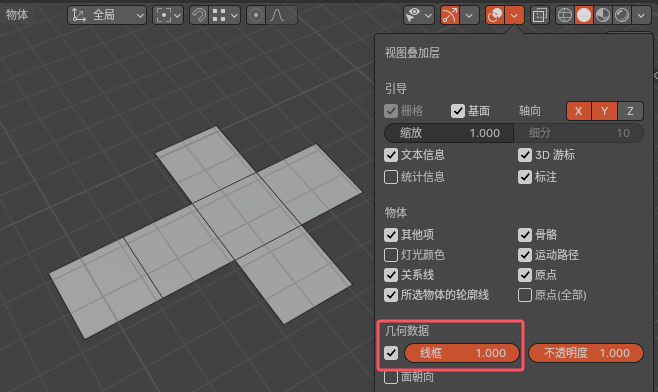Toggle the gizmo display button
The image size is (658, 392).
pyautogui.click(x=449, y=16)
